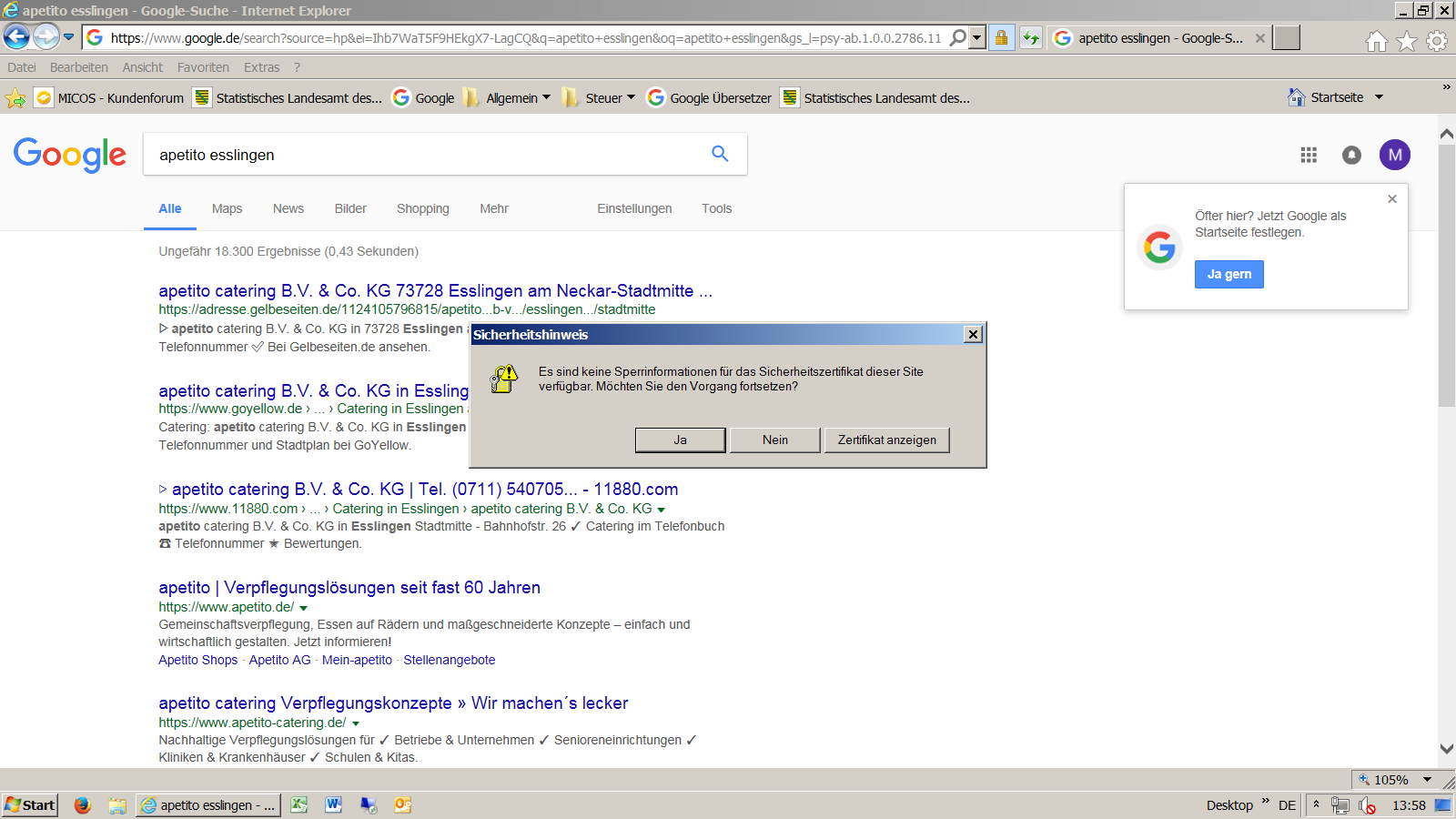The width and height of the screenshot is (1456, 819).
Task: Expand dropdown arrow beside www.apetito.de
Action: [304, 608]
